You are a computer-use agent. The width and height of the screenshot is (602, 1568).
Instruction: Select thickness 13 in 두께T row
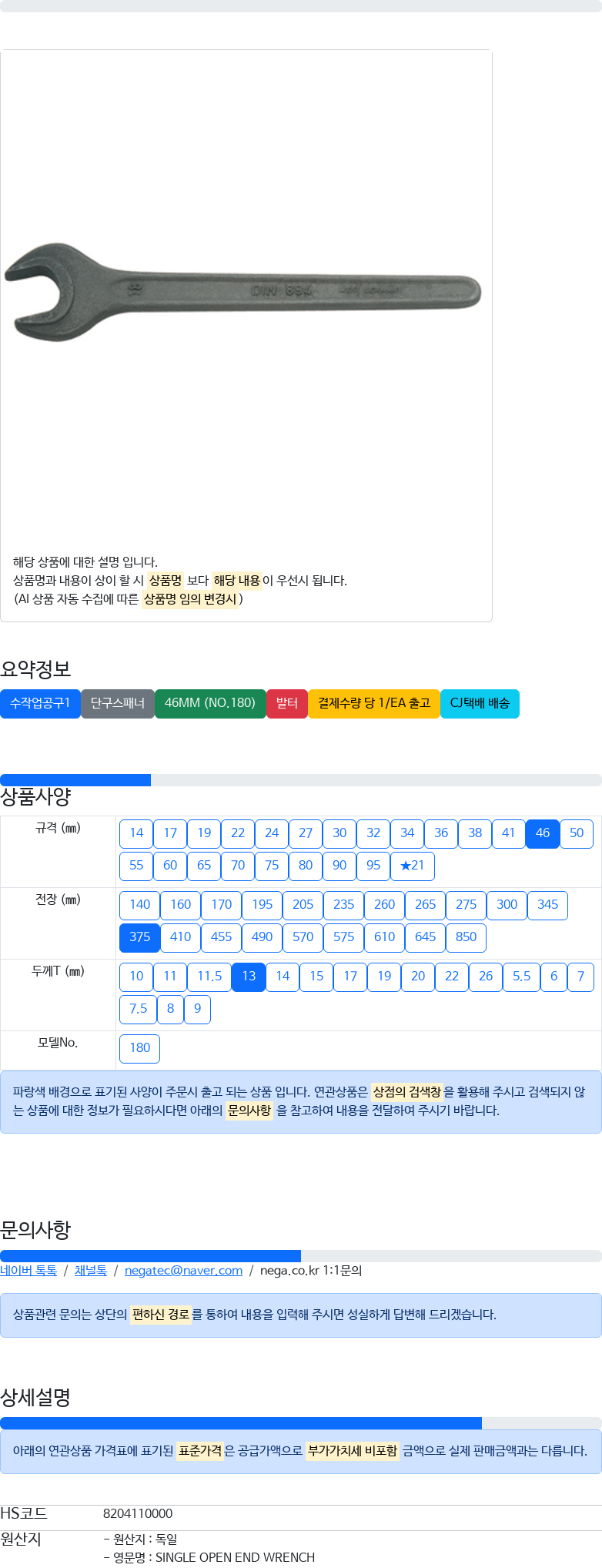click(x=249, y=977)
